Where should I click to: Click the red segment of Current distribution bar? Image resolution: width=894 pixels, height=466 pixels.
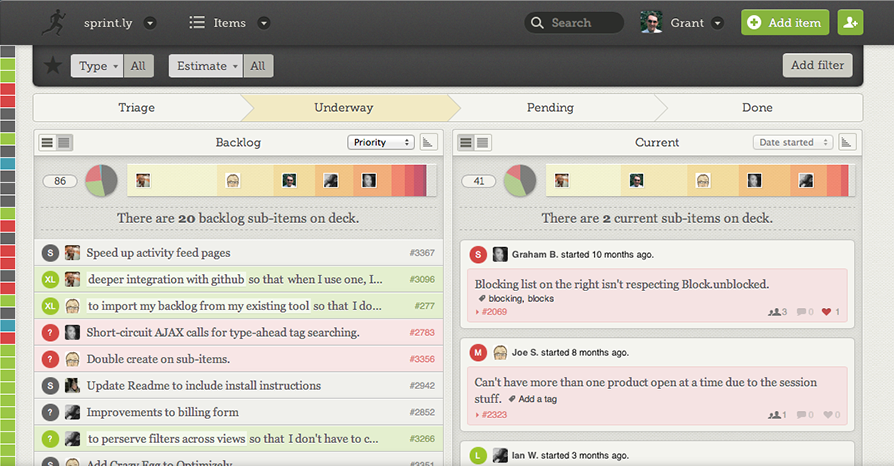click(x=845, y=181)
